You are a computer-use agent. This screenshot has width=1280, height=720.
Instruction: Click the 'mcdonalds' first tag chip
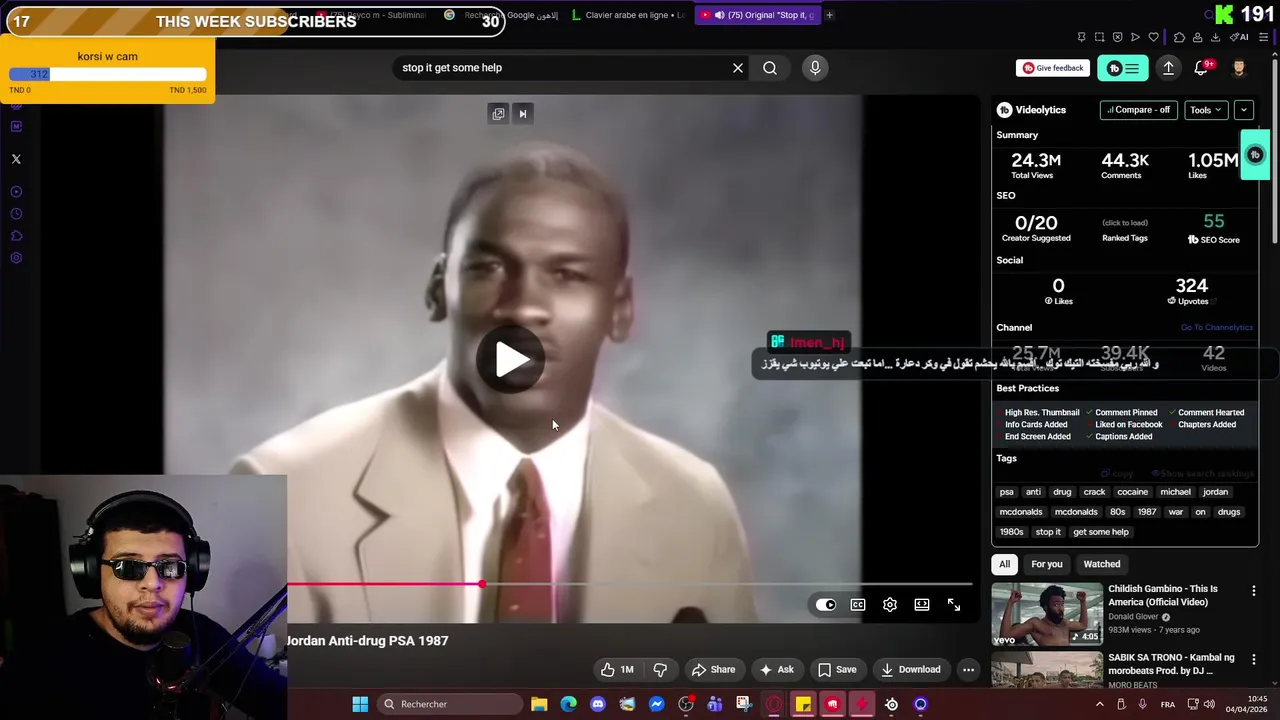tap(1021, 512)
